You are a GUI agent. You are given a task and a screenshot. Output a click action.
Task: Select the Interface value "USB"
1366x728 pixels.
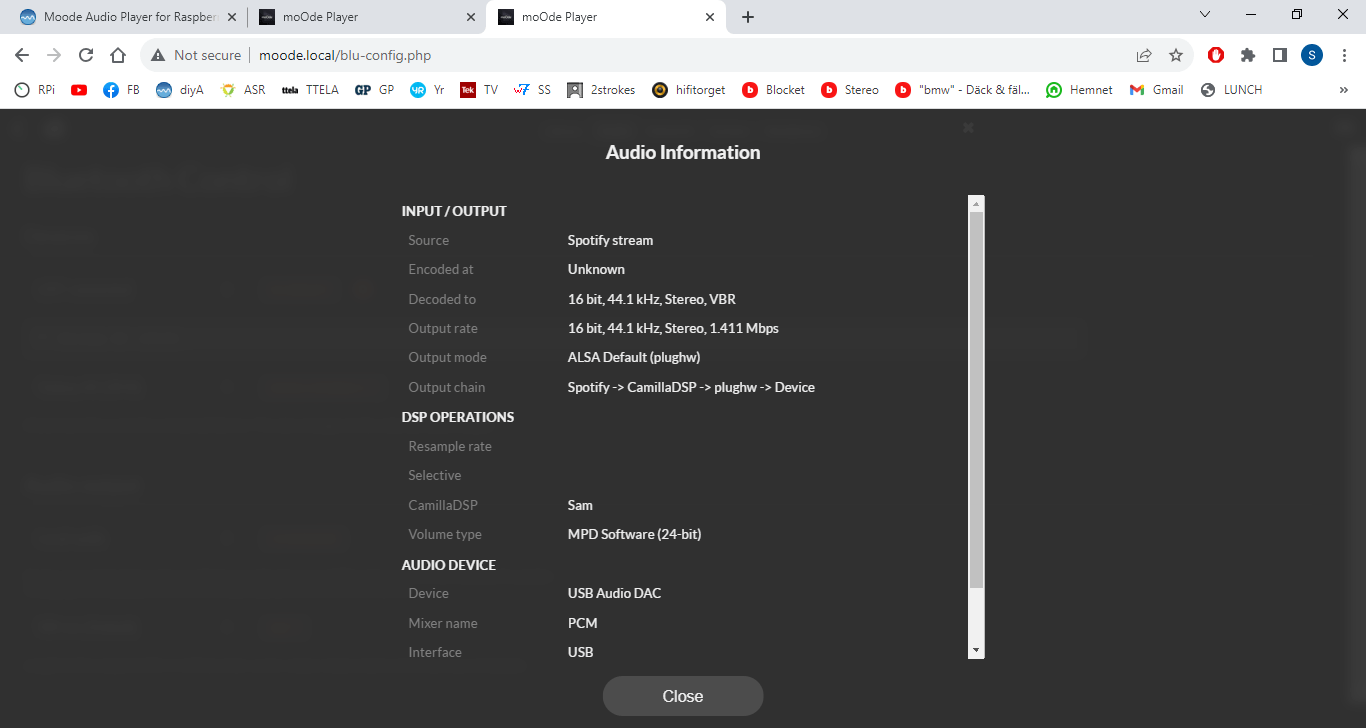click(x=580, y=652)
